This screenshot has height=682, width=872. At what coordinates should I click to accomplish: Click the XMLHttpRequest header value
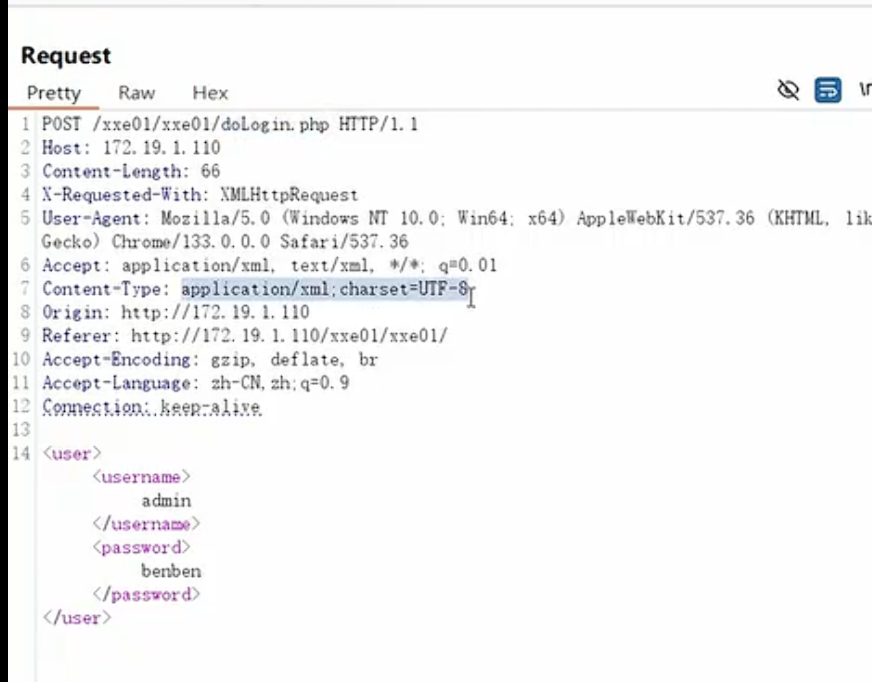point(288,195)
